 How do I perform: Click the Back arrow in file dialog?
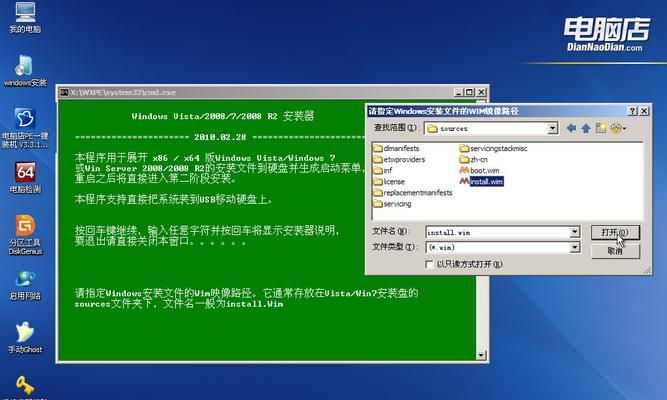[571, 128]
